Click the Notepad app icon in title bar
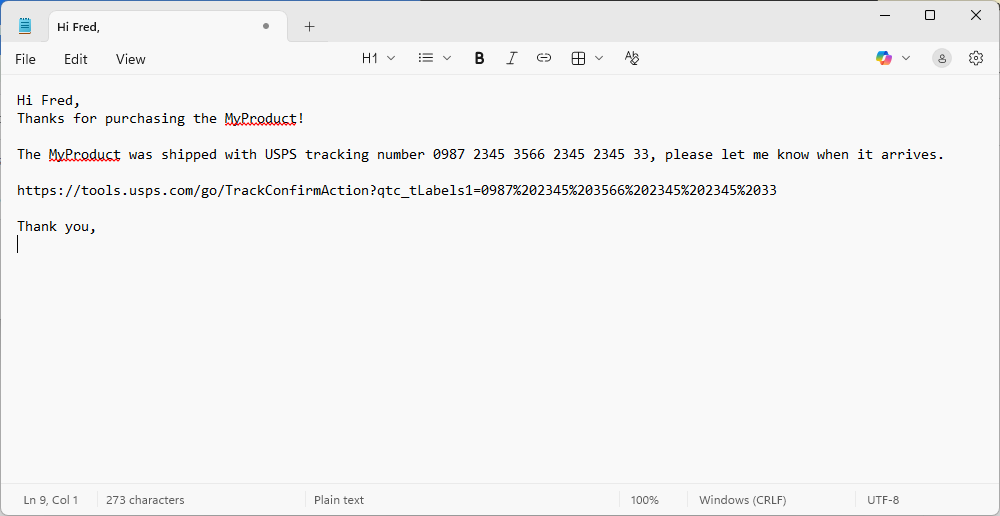Screen dimensions: 1000x516 coord(25,26)
